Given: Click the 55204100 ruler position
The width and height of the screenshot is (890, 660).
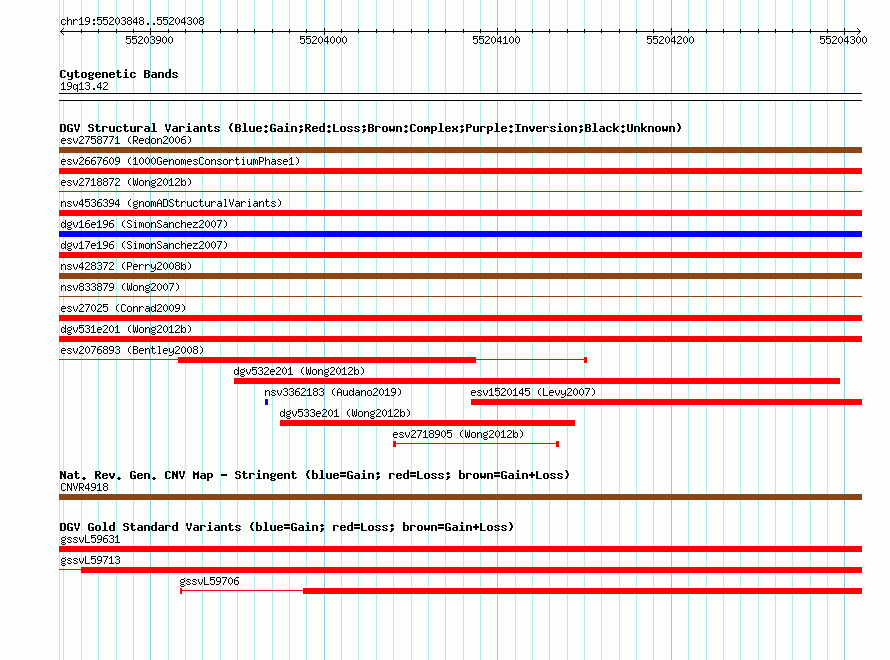Looking at the screenshot, I should [x=496, y=40].
